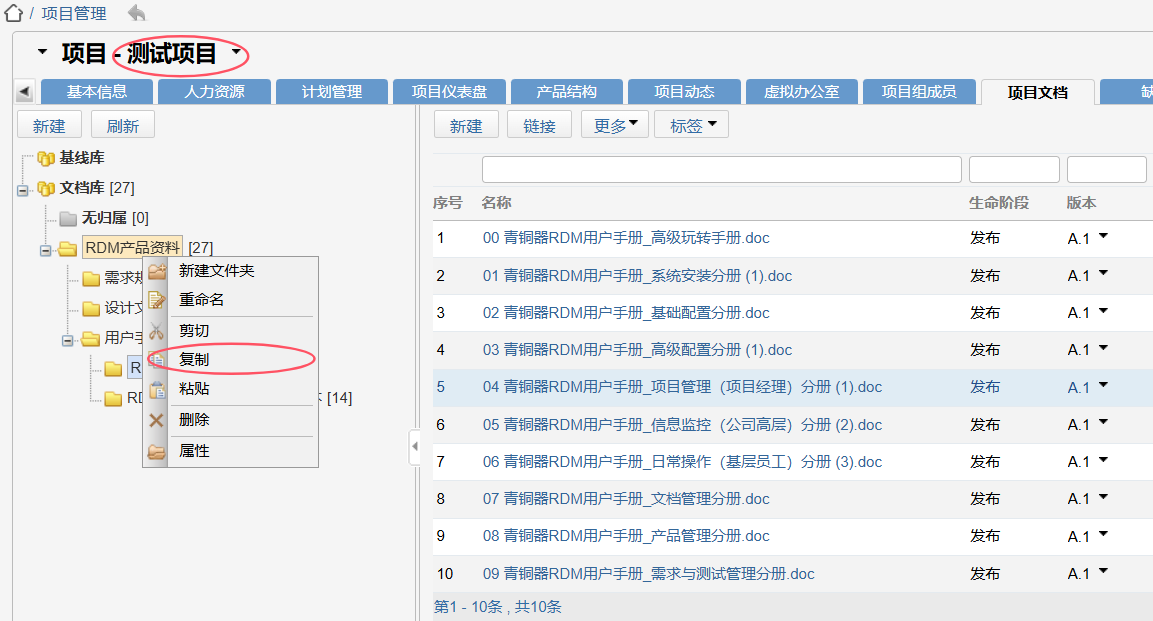Image resolution: width=1153 pixels, height=621 pixels.
Task: Select the 基线库 tree item
Action: click(82, 157)
